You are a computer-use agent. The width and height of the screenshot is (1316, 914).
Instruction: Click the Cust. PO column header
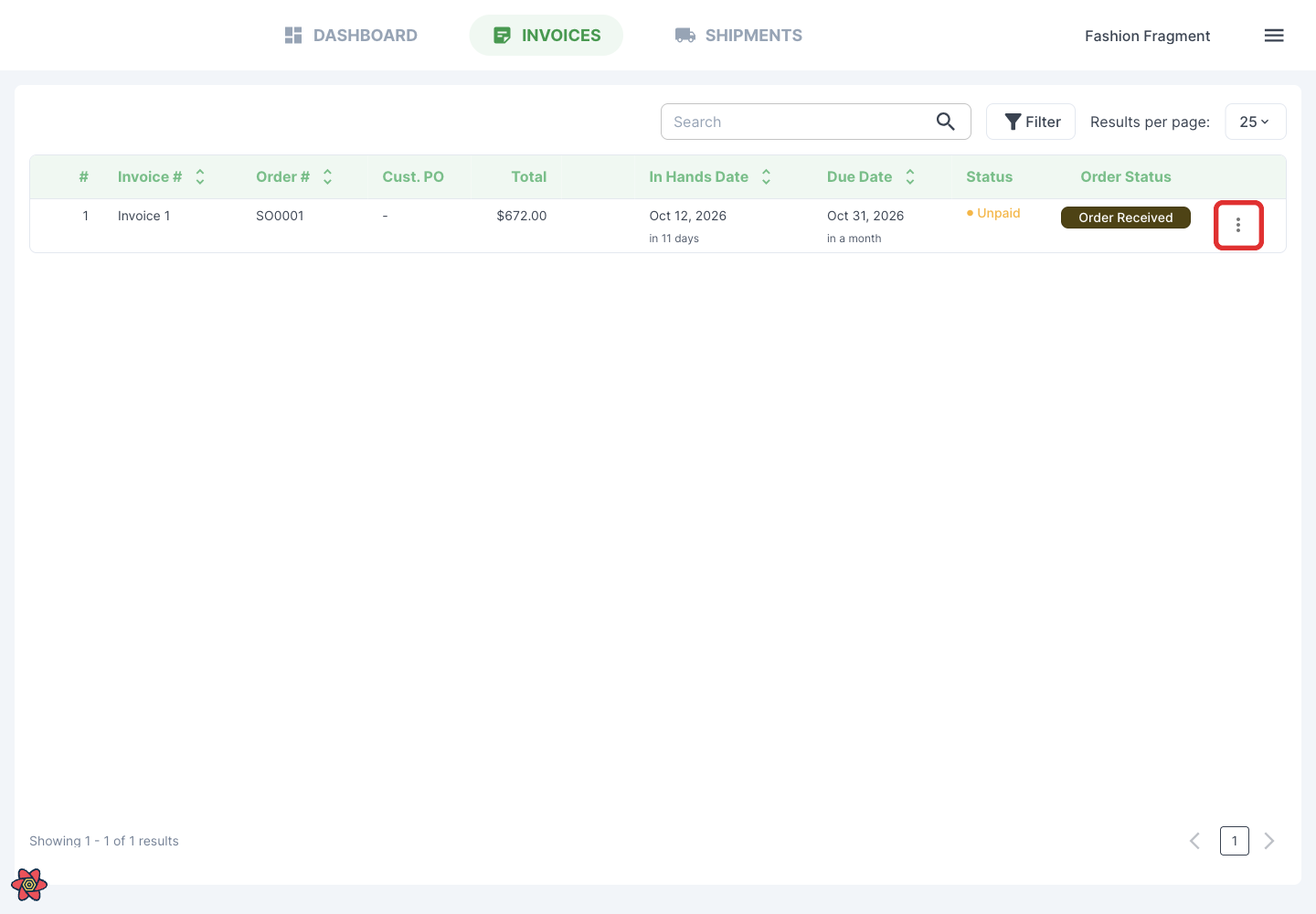point(413,177)
